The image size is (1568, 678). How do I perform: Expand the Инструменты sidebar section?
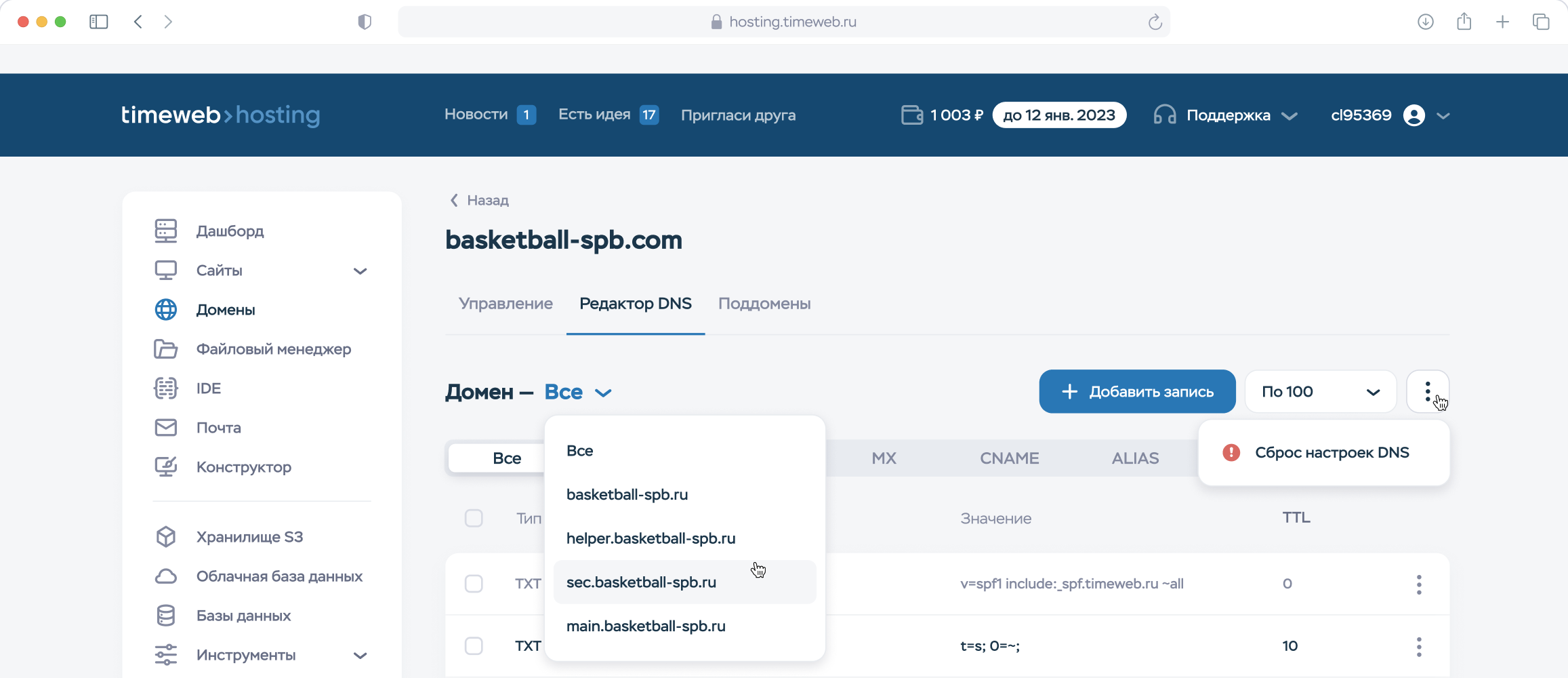360,656
